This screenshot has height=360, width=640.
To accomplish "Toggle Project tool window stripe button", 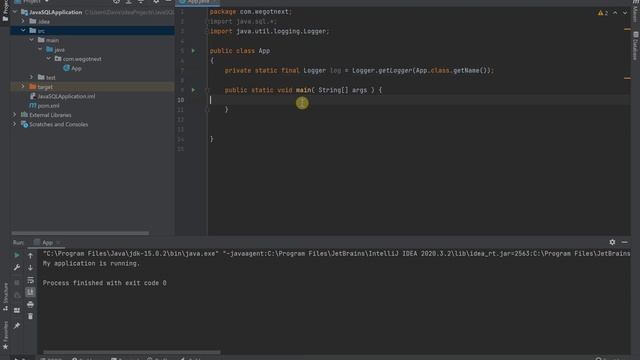I will coord(5,11).
